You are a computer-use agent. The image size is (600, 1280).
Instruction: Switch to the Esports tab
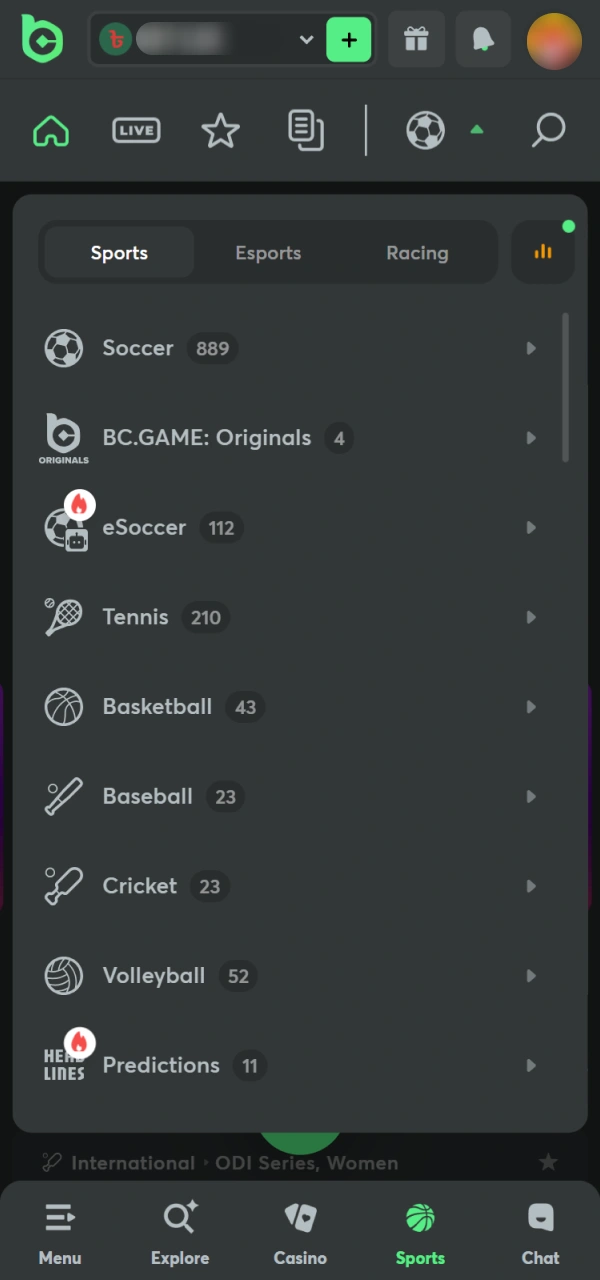click(x=268, y=252)
